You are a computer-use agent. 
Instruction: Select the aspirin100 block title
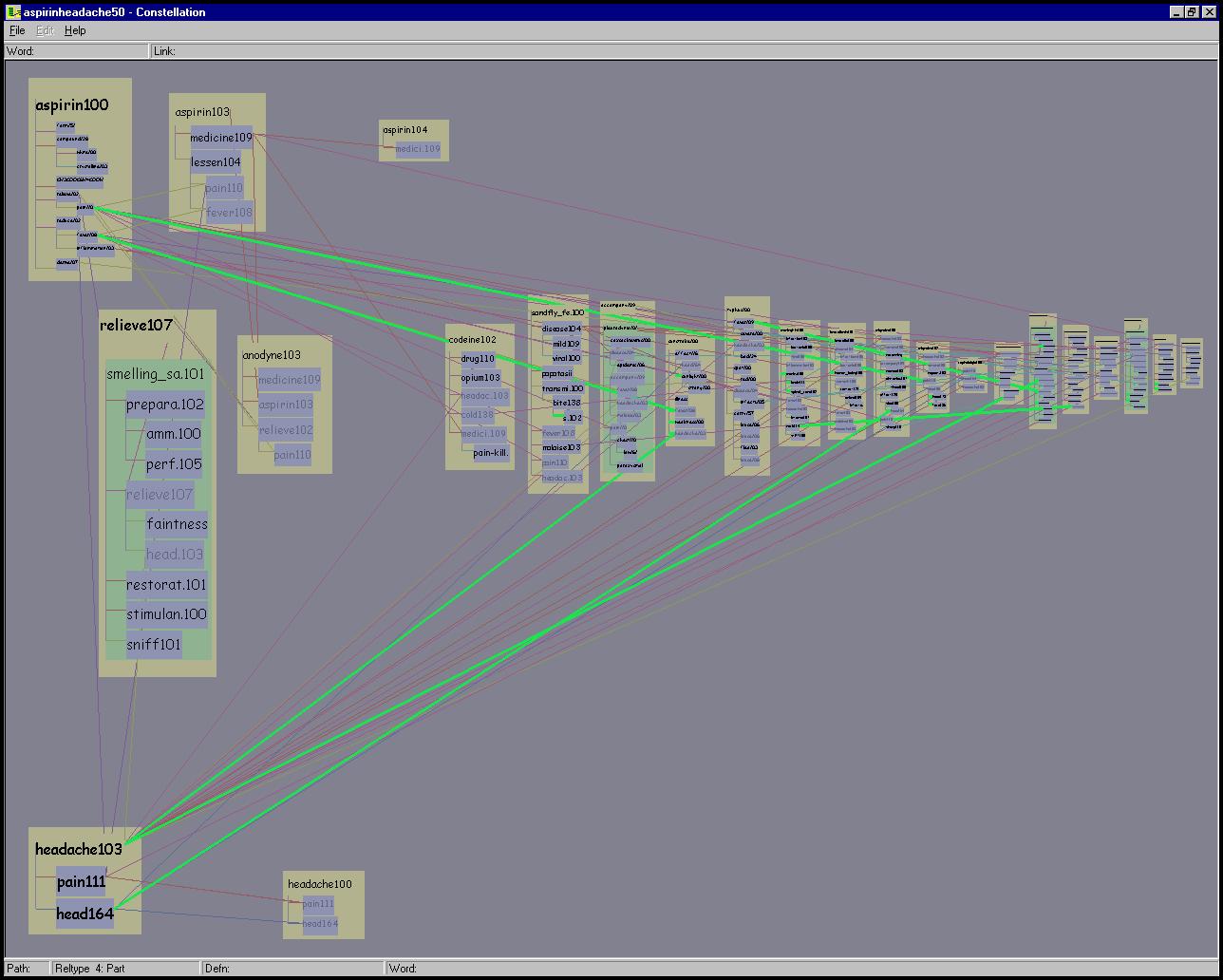pyautogui.click(x=72, y=105)
